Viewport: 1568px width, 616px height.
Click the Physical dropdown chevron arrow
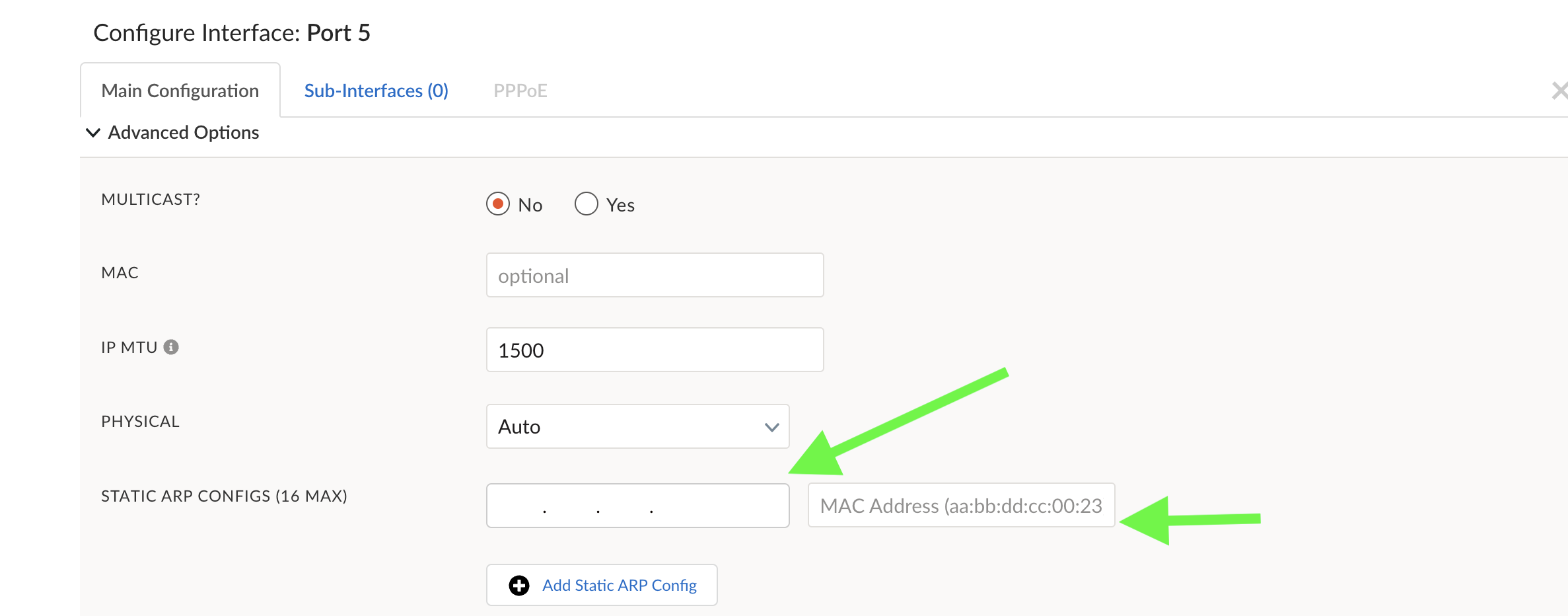point(771,428)
